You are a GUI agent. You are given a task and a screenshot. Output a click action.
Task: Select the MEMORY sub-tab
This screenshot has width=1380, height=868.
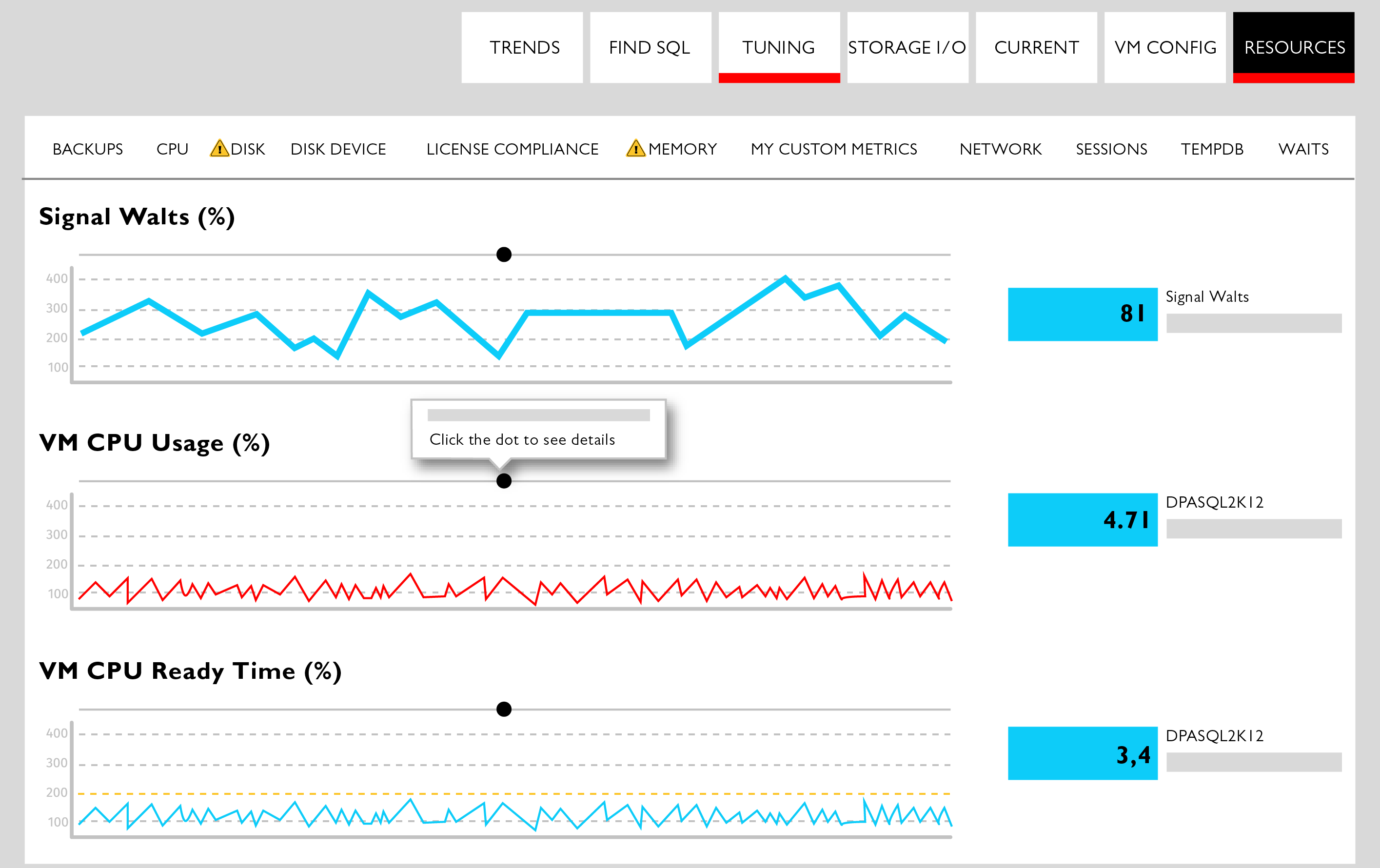pos(683,149)
